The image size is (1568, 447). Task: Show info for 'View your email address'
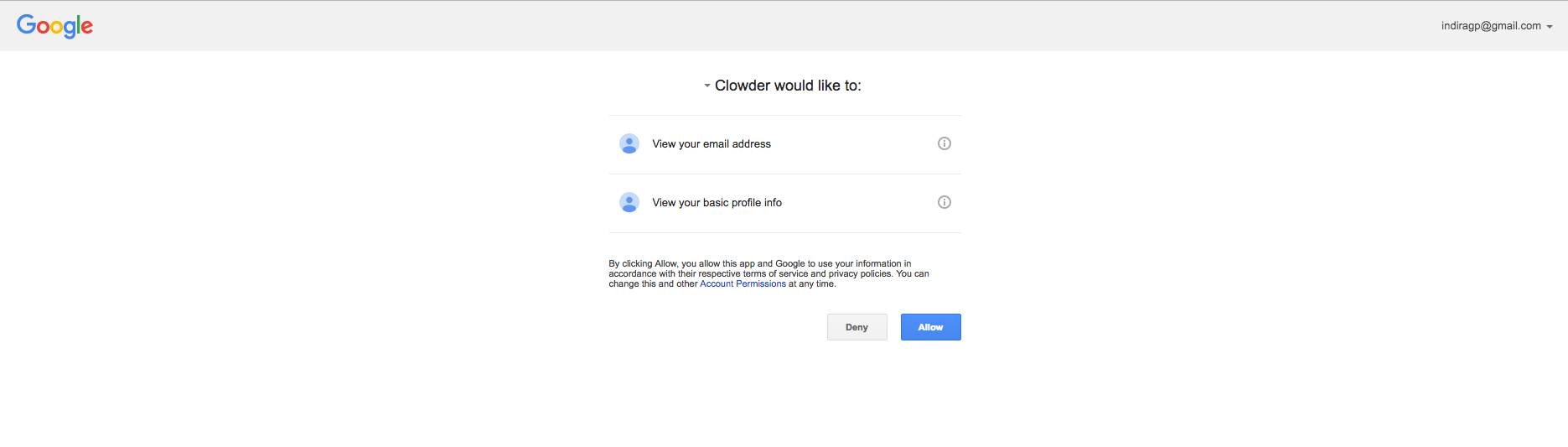coord(944,143)
